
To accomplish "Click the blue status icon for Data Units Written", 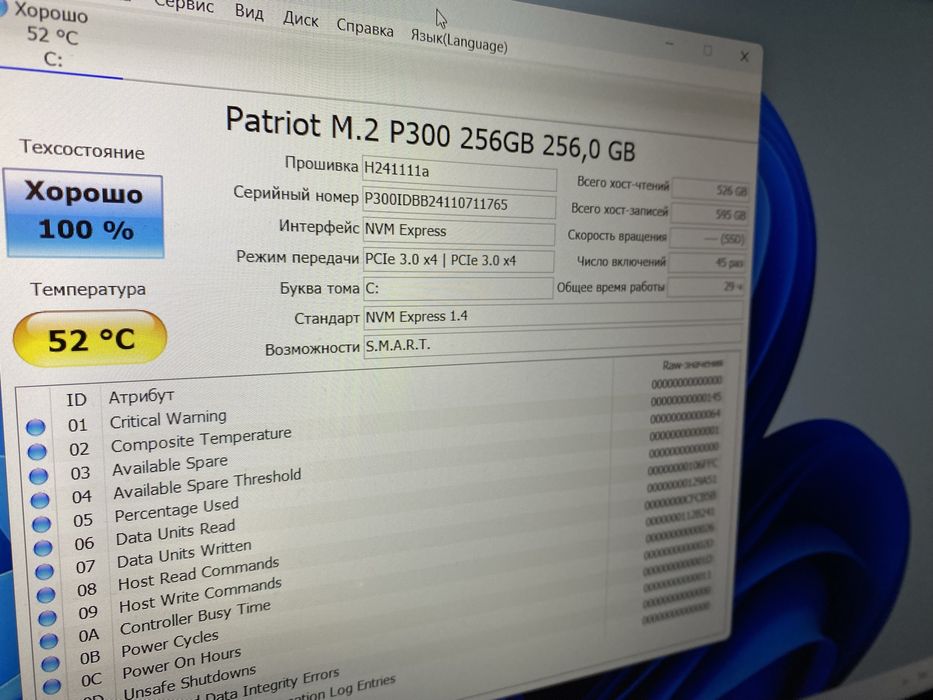I will click(45, 571).
